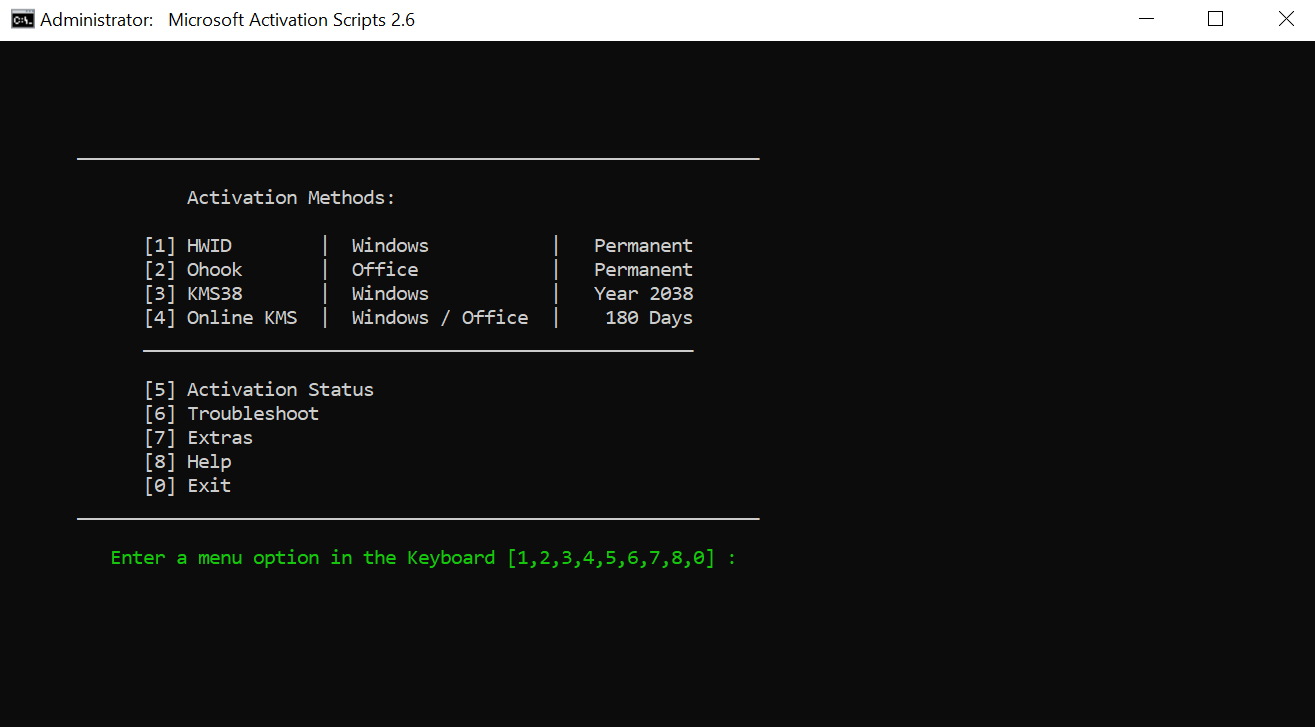Click the Exit menu option
Image resolution: width=1315 pixels, height=727 pixels.
pyautogui.click(x=208, y=486)
